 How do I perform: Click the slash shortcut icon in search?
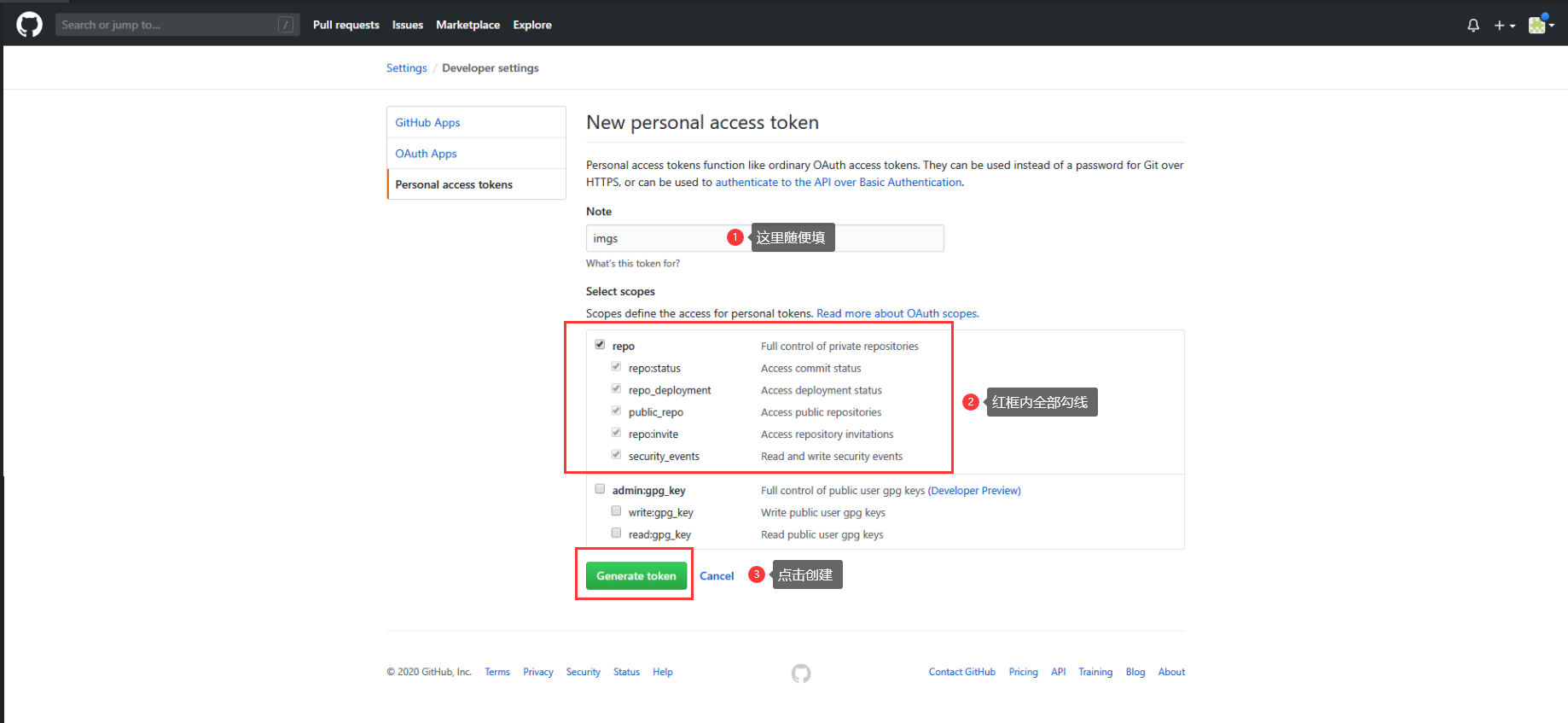coord(286,25)
